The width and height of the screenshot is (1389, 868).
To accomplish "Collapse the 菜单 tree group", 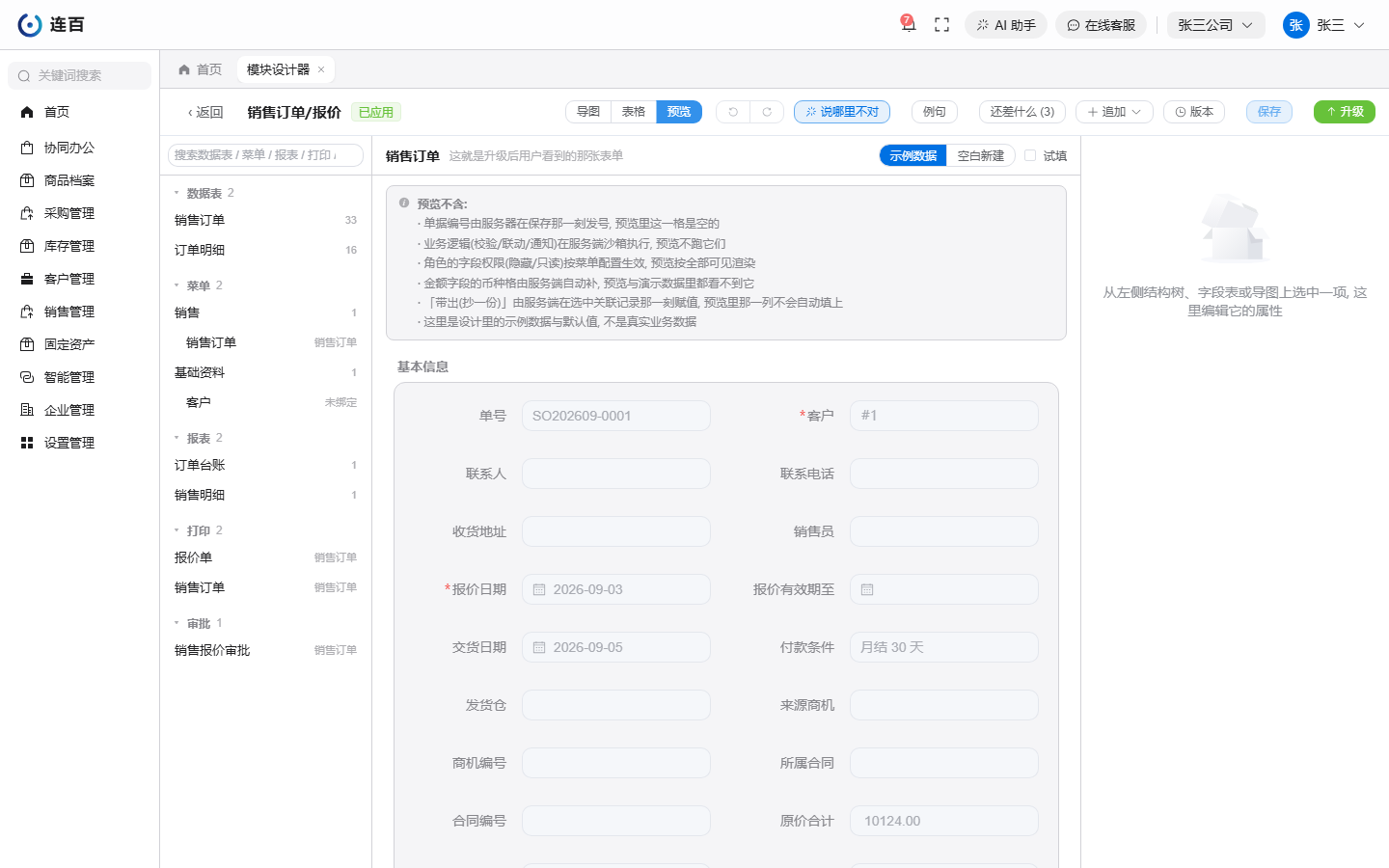I will (177, 285).
